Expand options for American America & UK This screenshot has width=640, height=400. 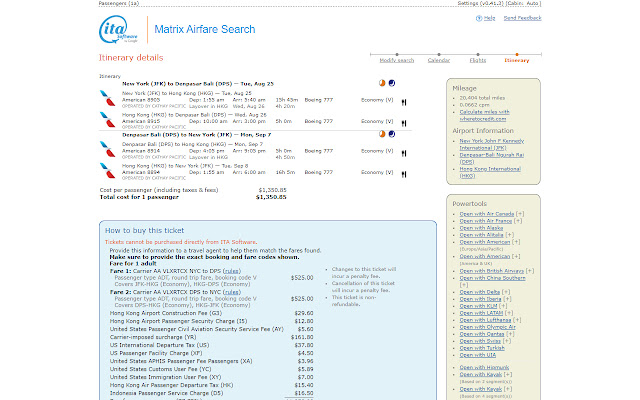[x=516, y=256]
